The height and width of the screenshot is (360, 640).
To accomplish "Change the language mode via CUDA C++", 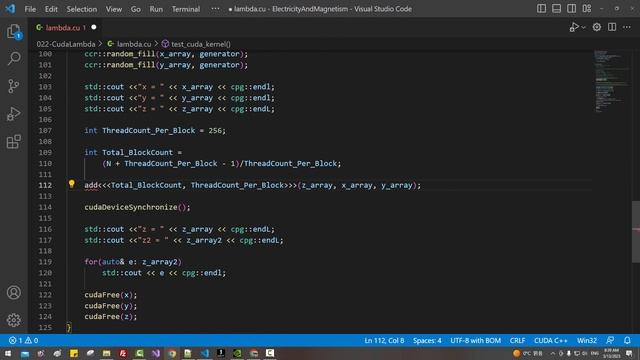I will tap(551, 340).
